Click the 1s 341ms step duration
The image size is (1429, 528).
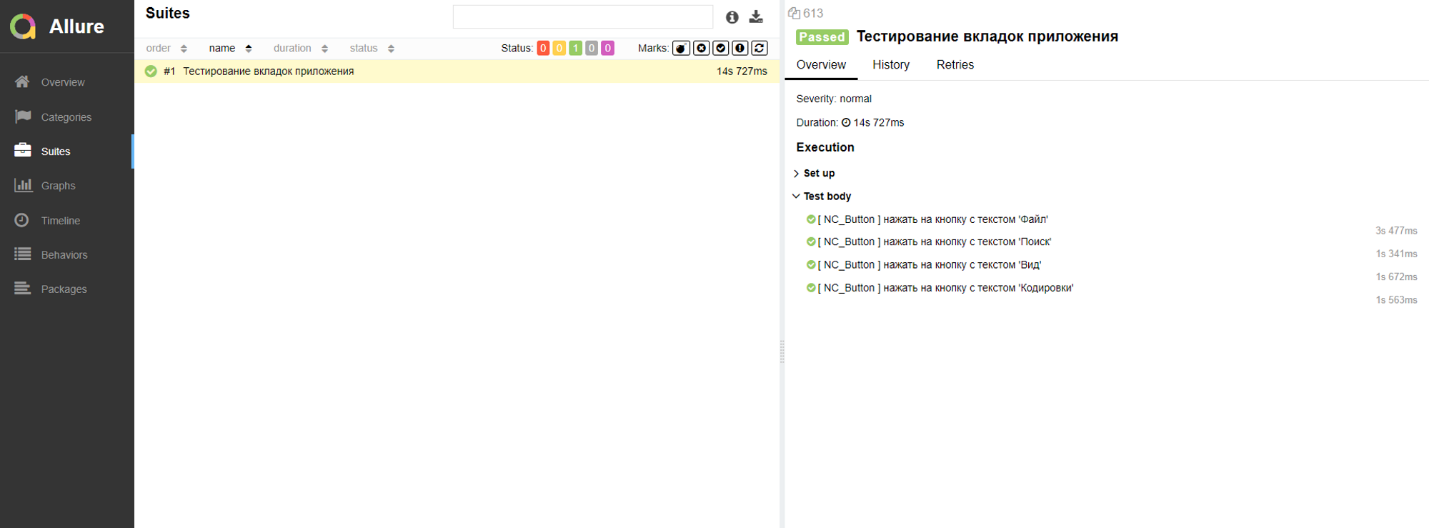point(1396,254)
